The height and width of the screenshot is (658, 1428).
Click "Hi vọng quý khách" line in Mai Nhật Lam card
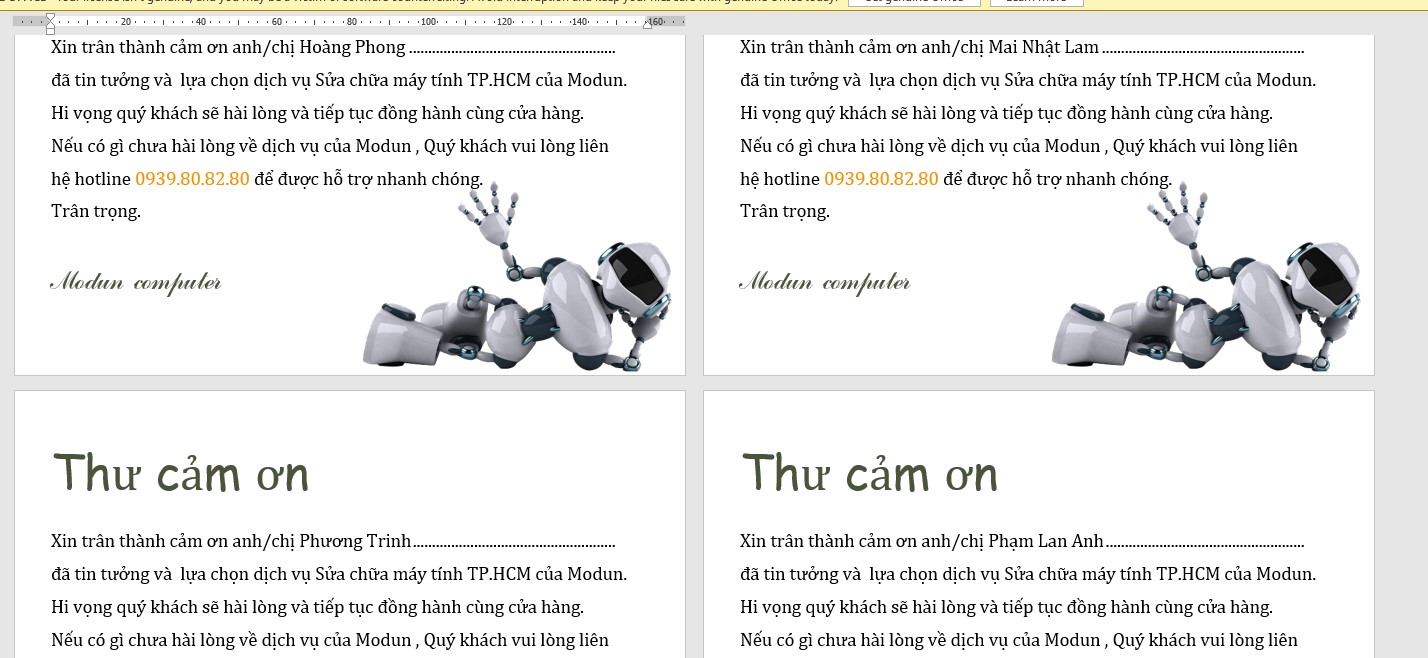[1006, 114]
